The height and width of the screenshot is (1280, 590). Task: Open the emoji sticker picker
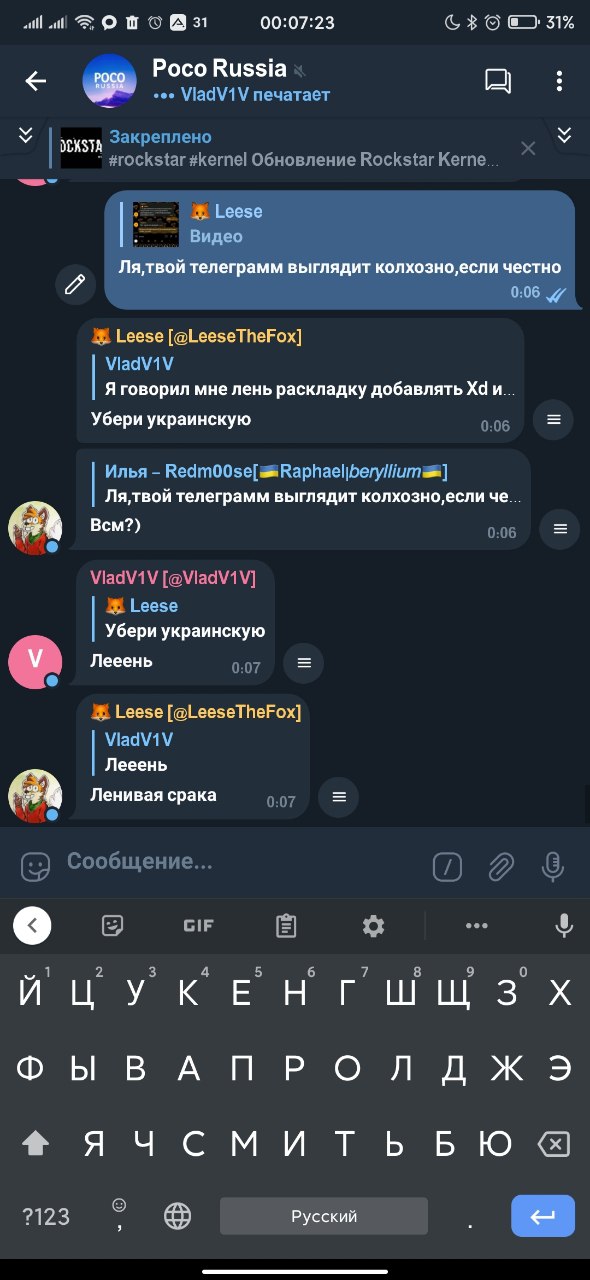pos(36,866)
